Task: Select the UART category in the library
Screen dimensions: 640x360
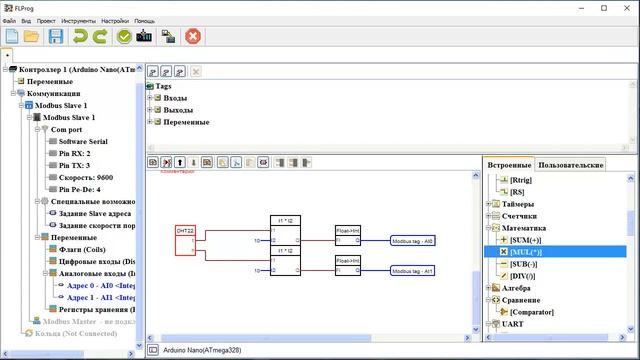Action: click(512, 324)
